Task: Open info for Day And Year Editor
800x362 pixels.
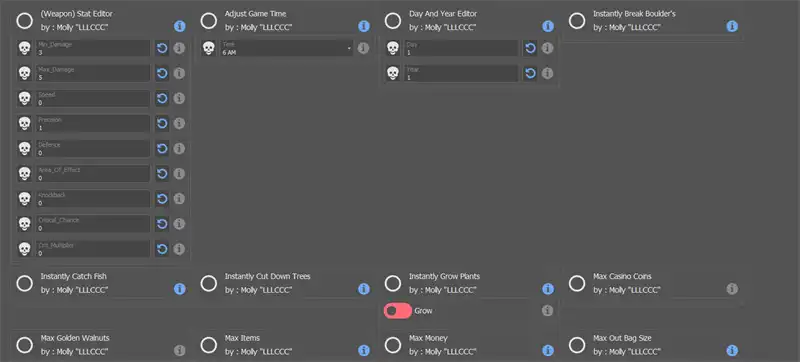Action: (x=547, y=26)
